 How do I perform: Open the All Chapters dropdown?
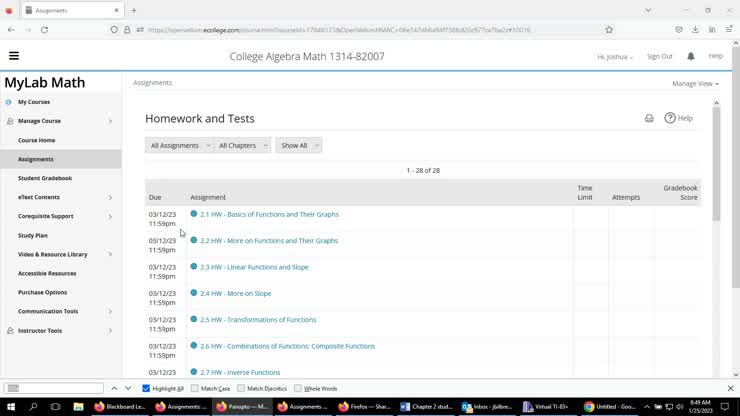click(x=241, y=145)
